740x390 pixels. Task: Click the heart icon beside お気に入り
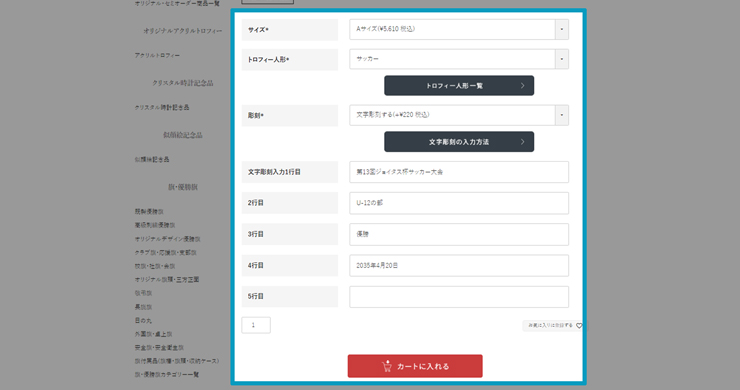click(x=579, y=325)
